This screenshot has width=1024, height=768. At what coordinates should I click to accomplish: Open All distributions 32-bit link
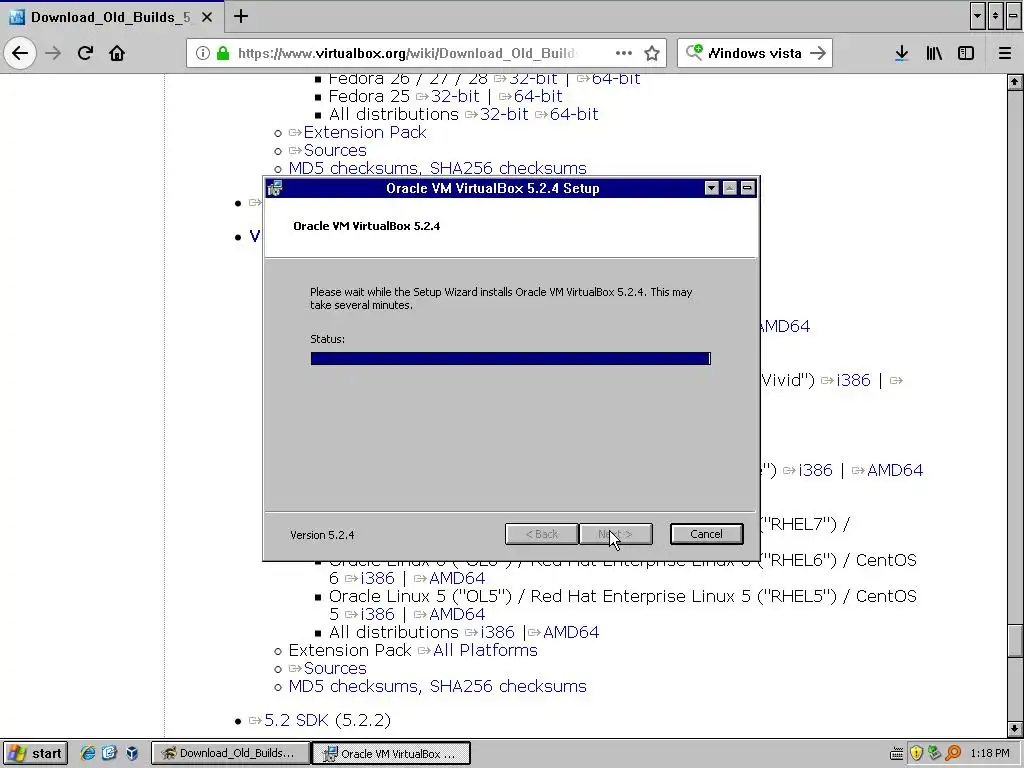click(x=504, y=114)
